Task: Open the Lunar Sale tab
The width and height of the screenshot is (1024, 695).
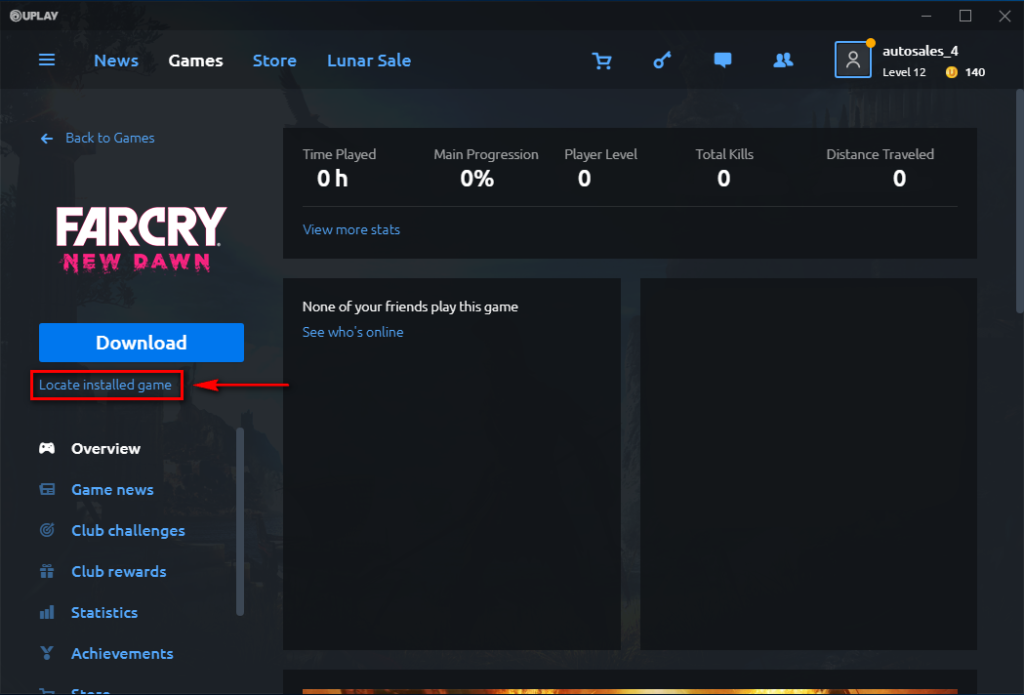Action: tap(369, 61)
